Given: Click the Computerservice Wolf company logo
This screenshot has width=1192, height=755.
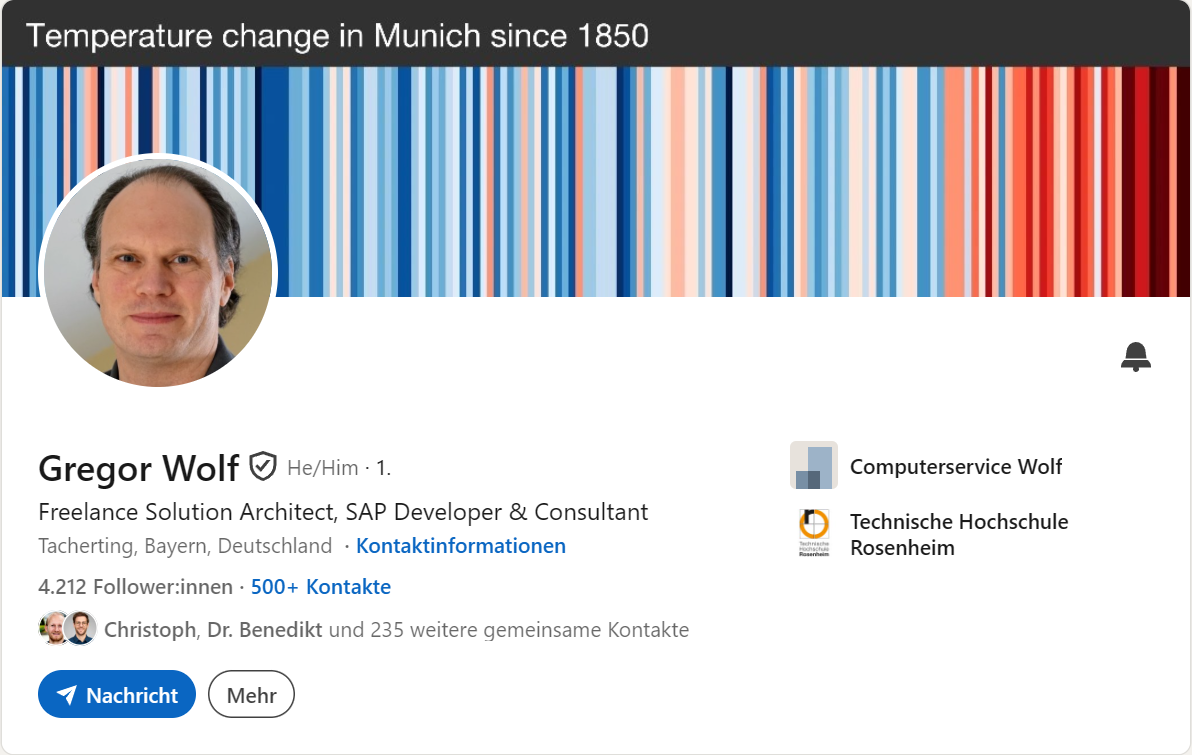Looking at the screenshot, I should tap(813, 465).
